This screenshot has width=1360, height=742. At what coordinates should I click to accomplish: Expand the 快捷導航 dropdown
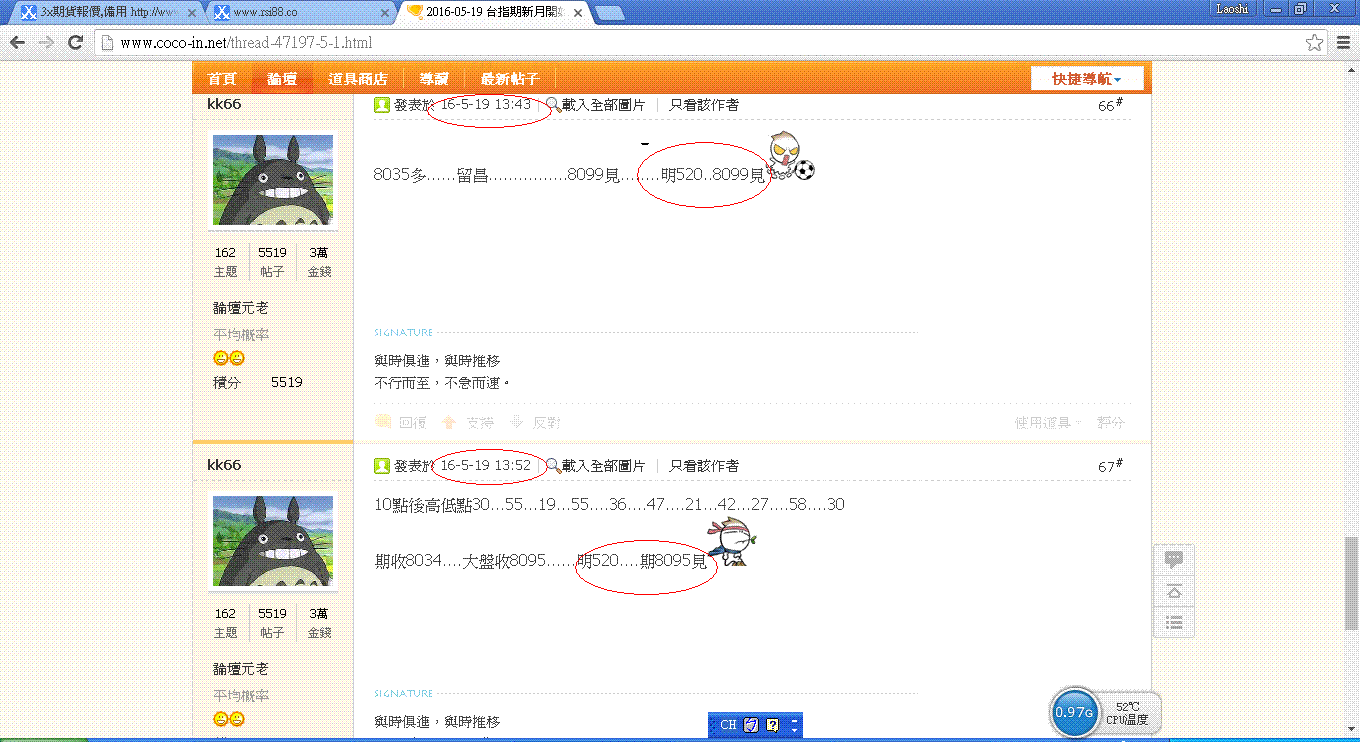pyautogui.click(x=1086, y=79)
